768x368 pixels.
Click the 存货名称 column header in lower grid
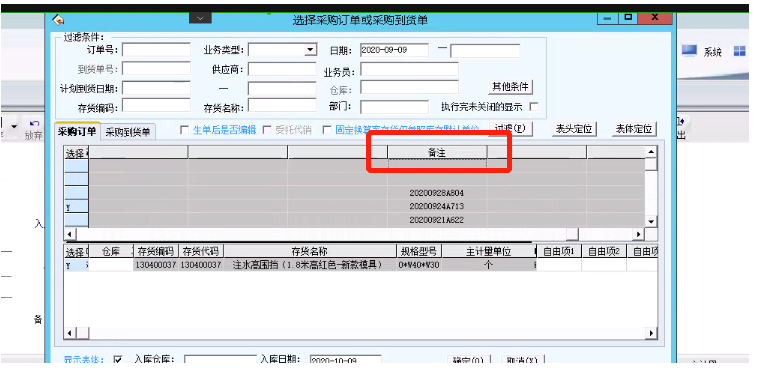point(310,252)
